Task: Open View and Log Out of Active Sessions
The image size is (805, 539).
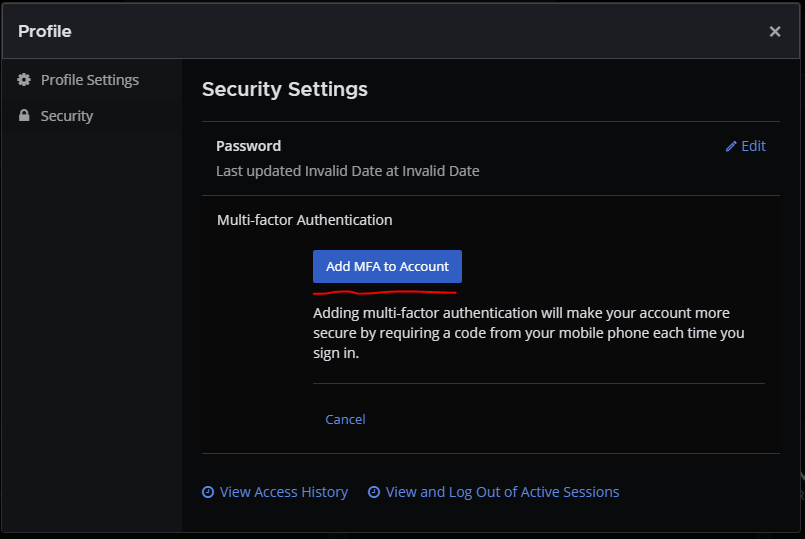Action: point(502,492)
